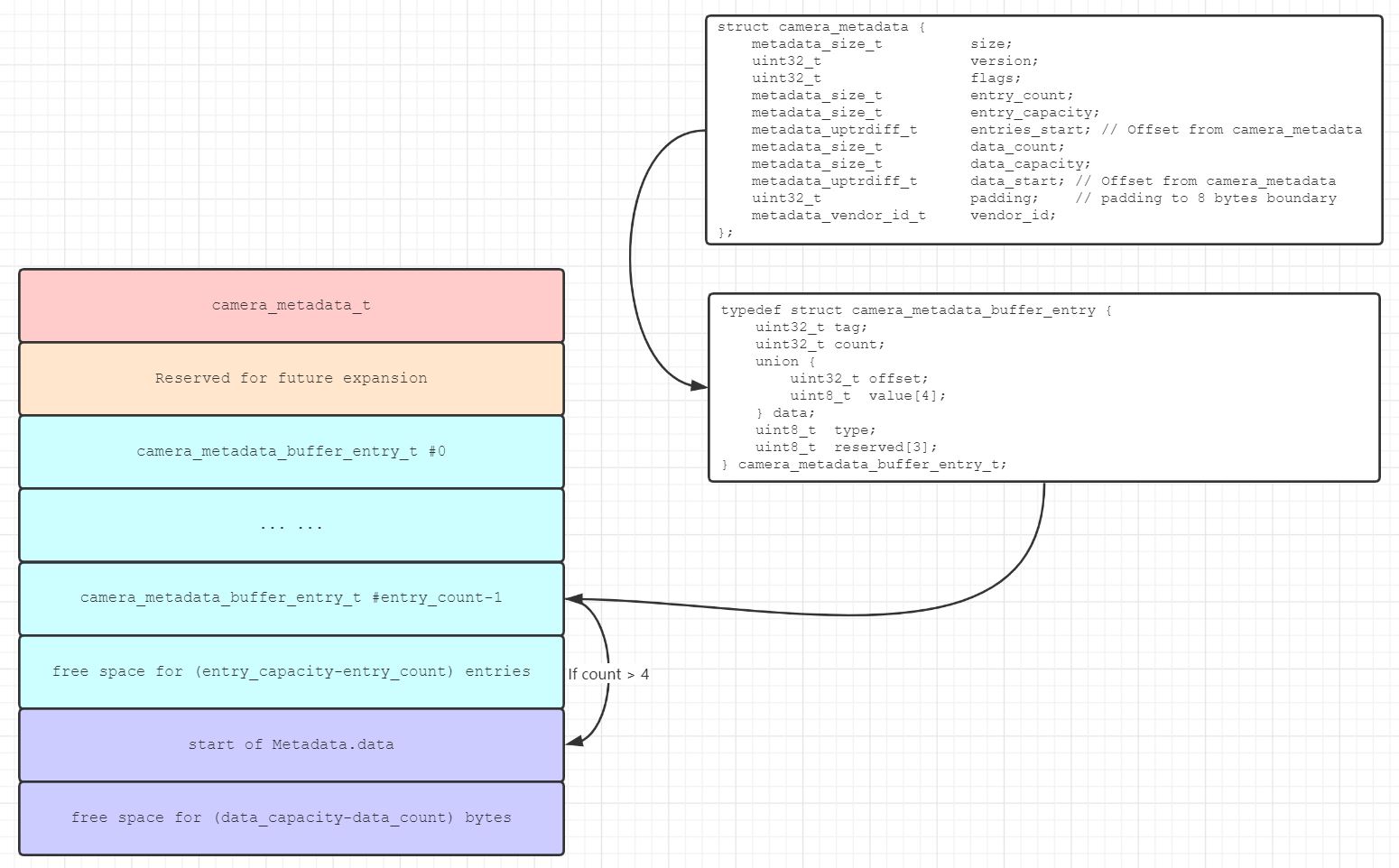Click the free space for entries block
The height and width of the screenshot is (868, 1399).
(x=291, y=671)
